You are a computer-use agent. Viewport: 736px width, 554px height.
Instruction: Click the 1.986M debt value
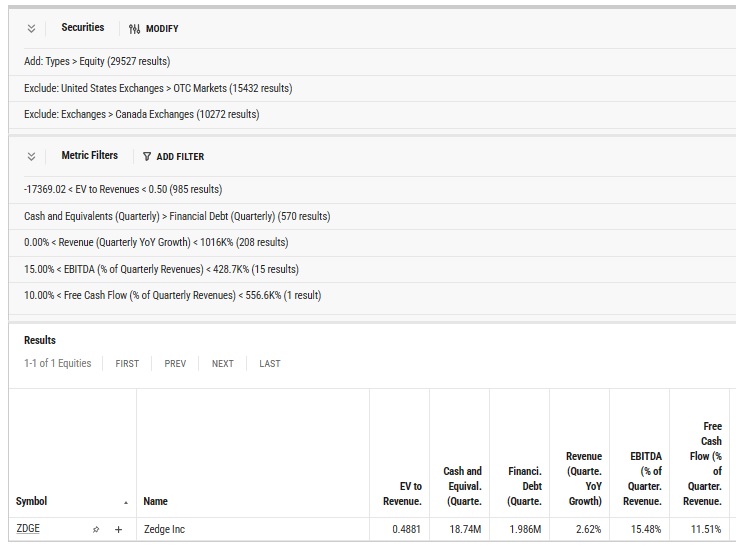coord(525,530)
